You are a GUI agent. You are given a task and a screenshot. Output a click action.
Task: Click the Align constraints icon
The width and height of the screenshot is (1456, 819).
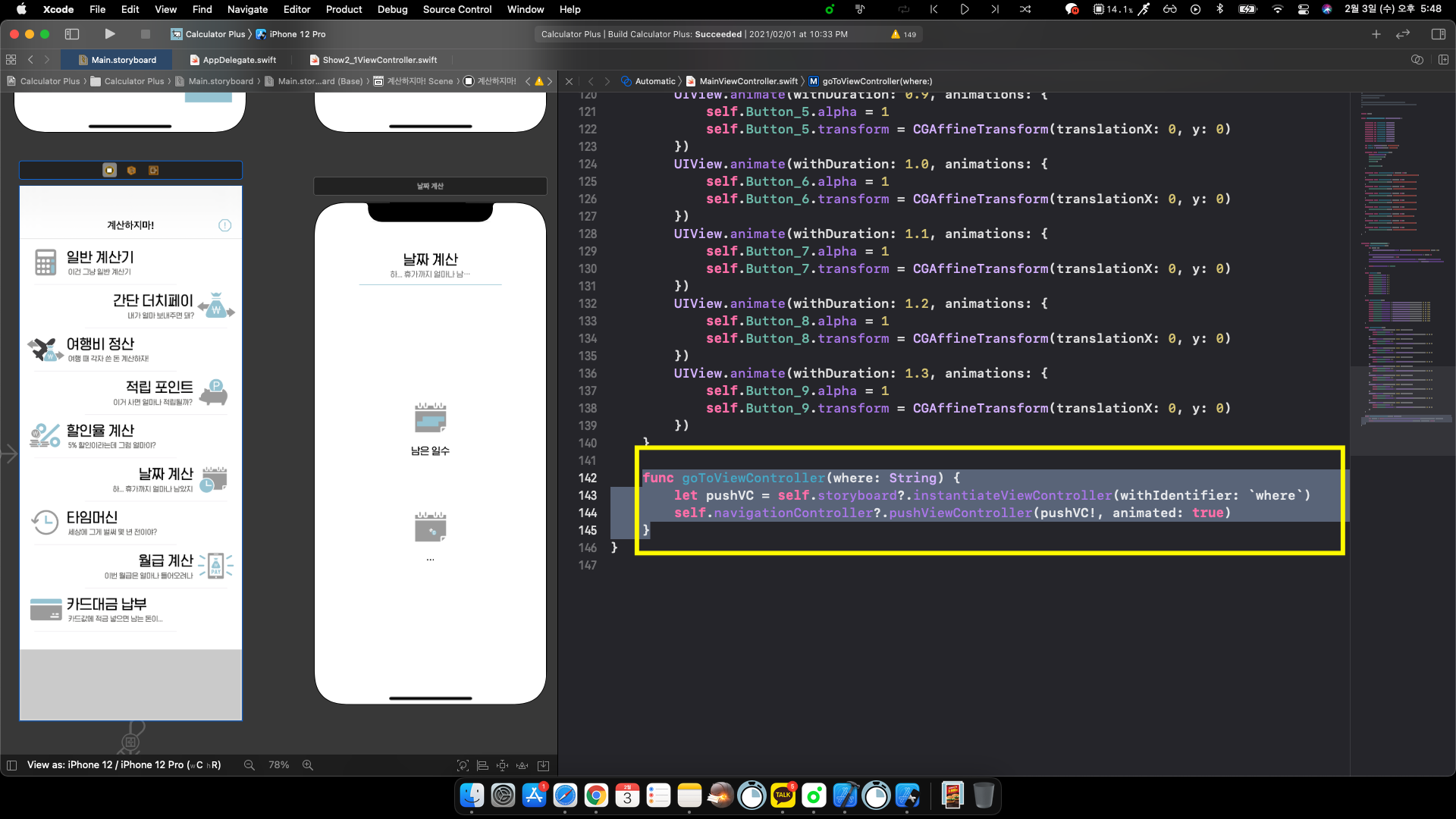[482, 765]
